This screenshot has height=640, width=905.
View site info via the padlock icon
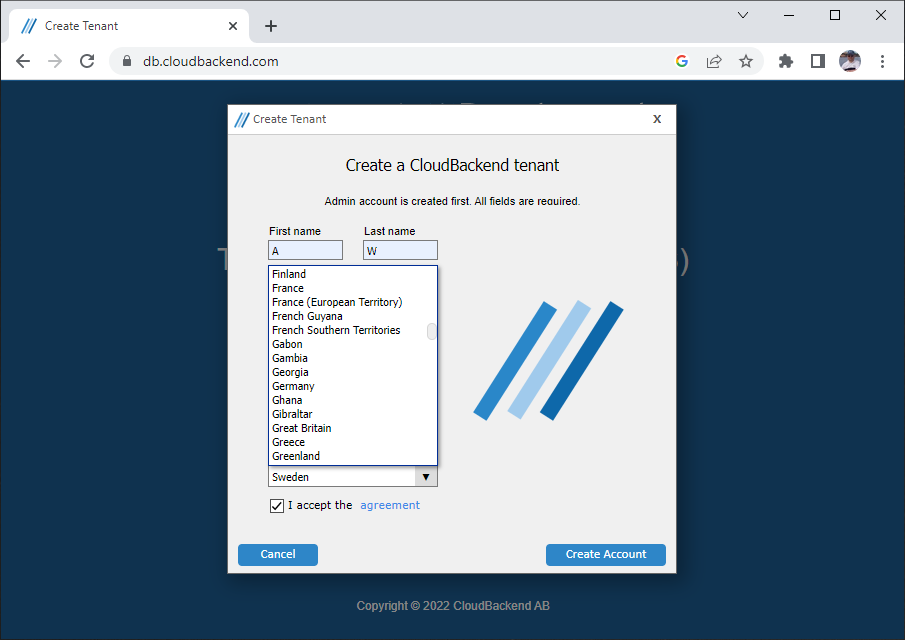[127, 61]
